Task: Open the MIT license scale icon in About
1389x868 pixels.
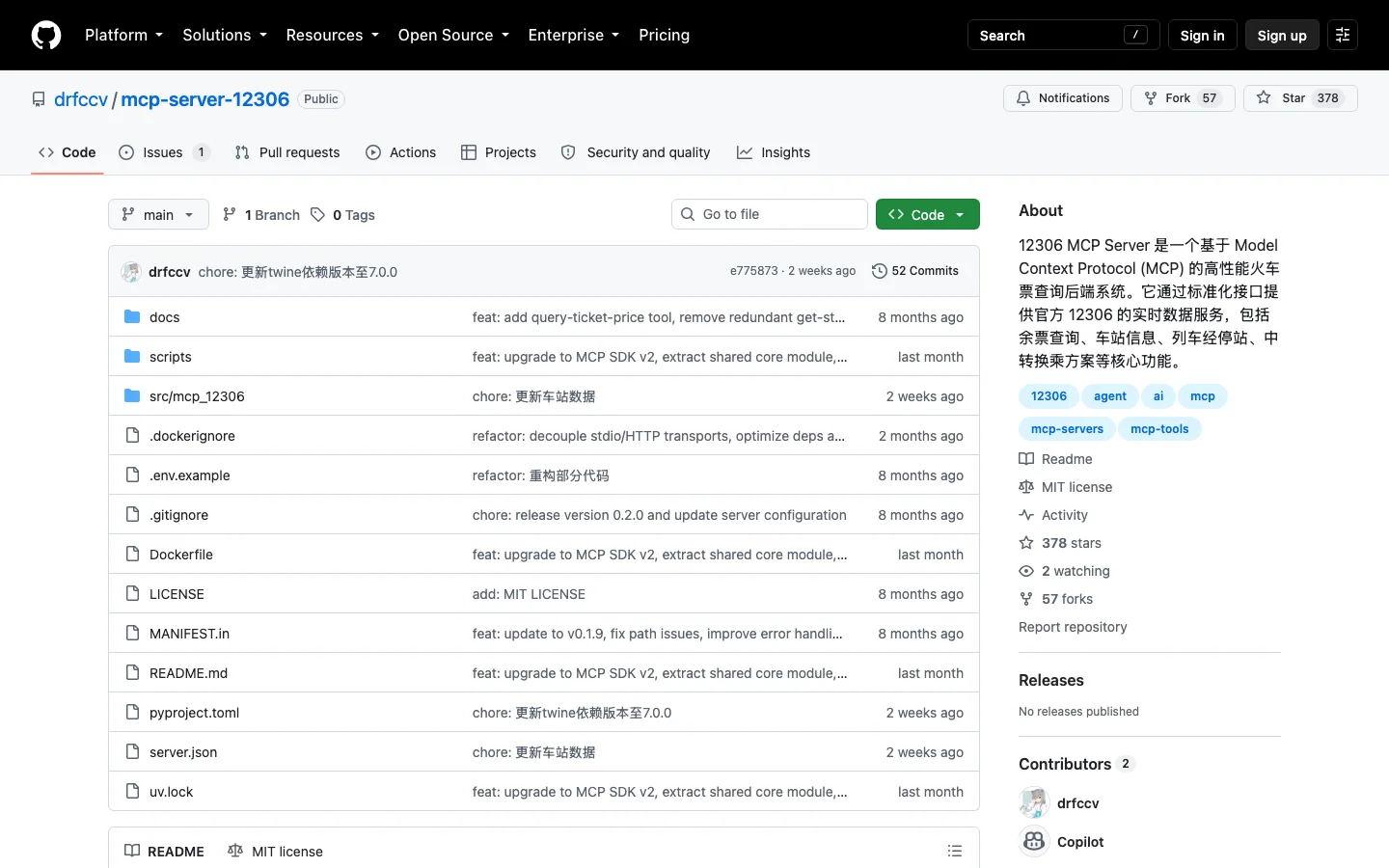Action: coord(1026,487)
